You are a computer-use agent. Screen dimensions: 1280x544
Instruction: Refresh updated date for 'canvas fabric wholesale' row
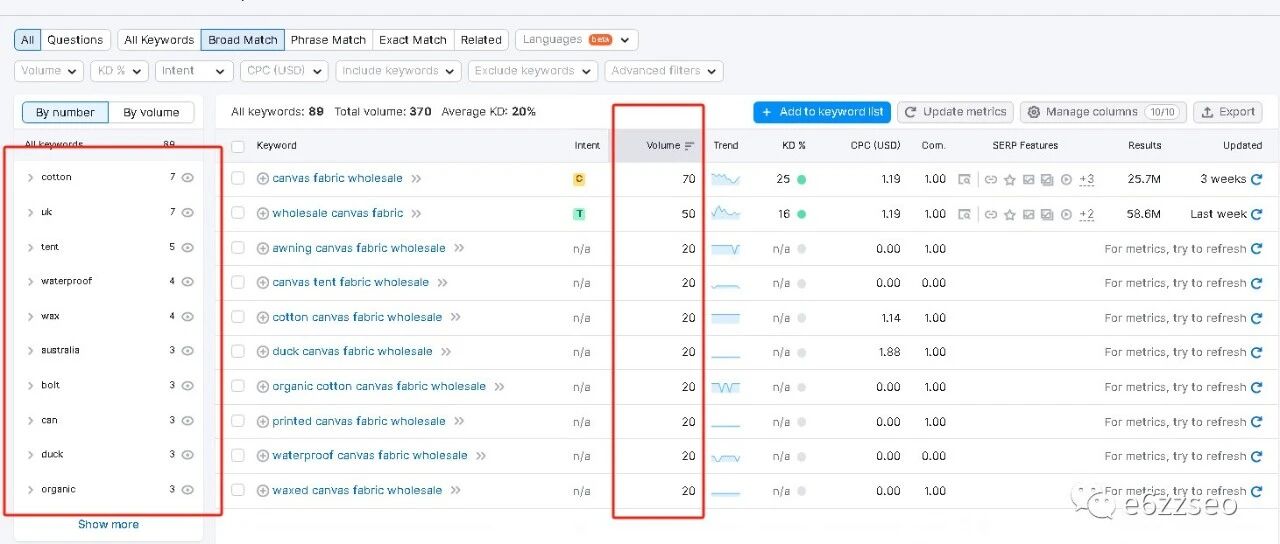1256,179
